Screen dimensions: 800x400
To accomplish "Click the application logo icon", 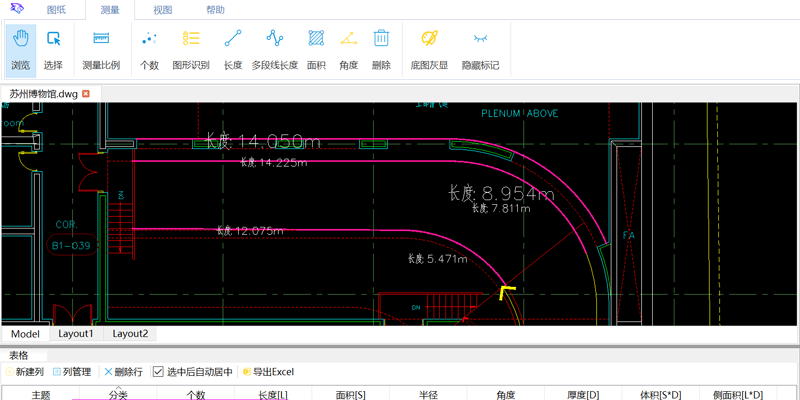I will tap(17, 9).
